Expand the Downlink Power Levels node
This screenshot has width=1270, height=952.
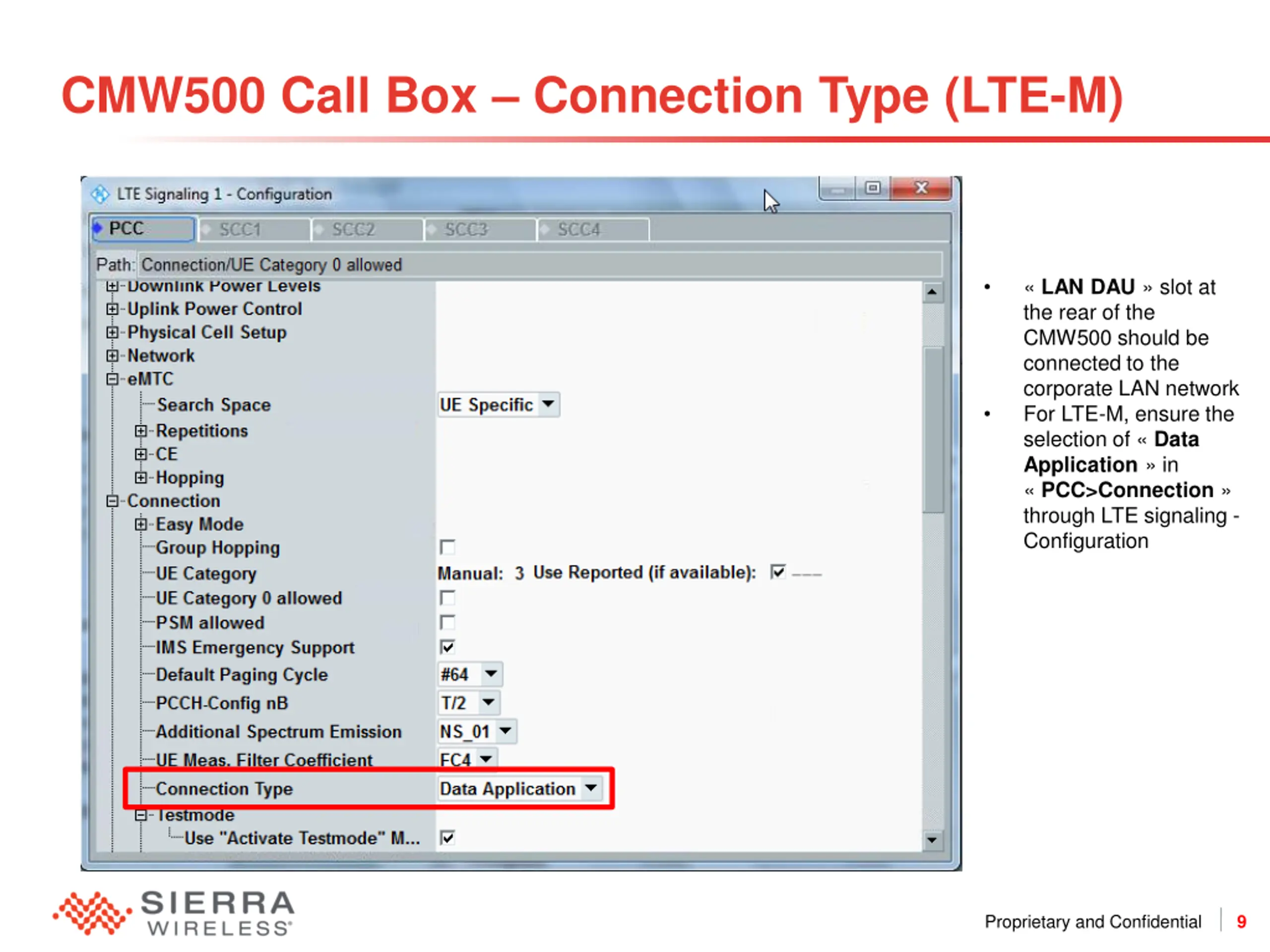coord(112,286)
